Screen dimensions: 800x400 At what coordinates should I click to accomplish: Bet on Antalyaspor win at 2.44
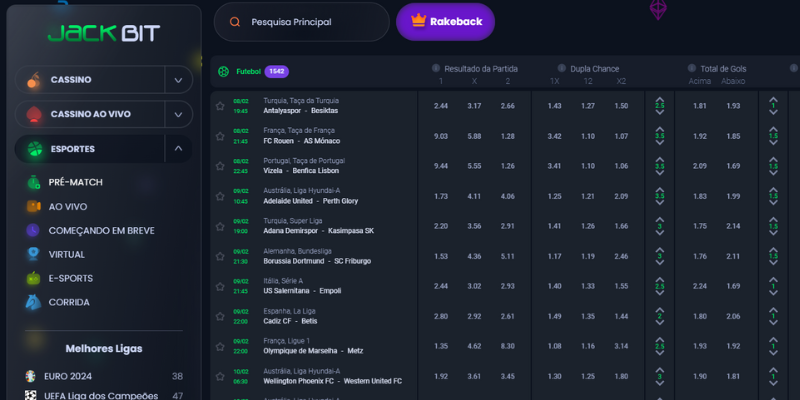coord(441,106)
